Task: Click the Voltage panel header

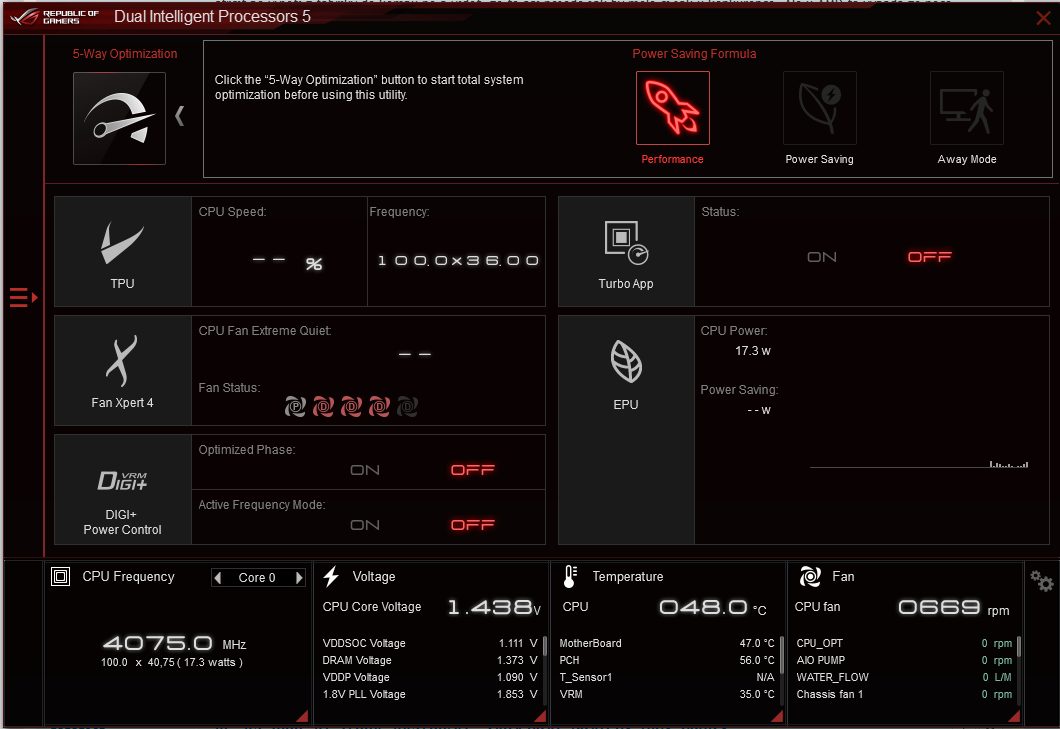Action: click(373, 577)
